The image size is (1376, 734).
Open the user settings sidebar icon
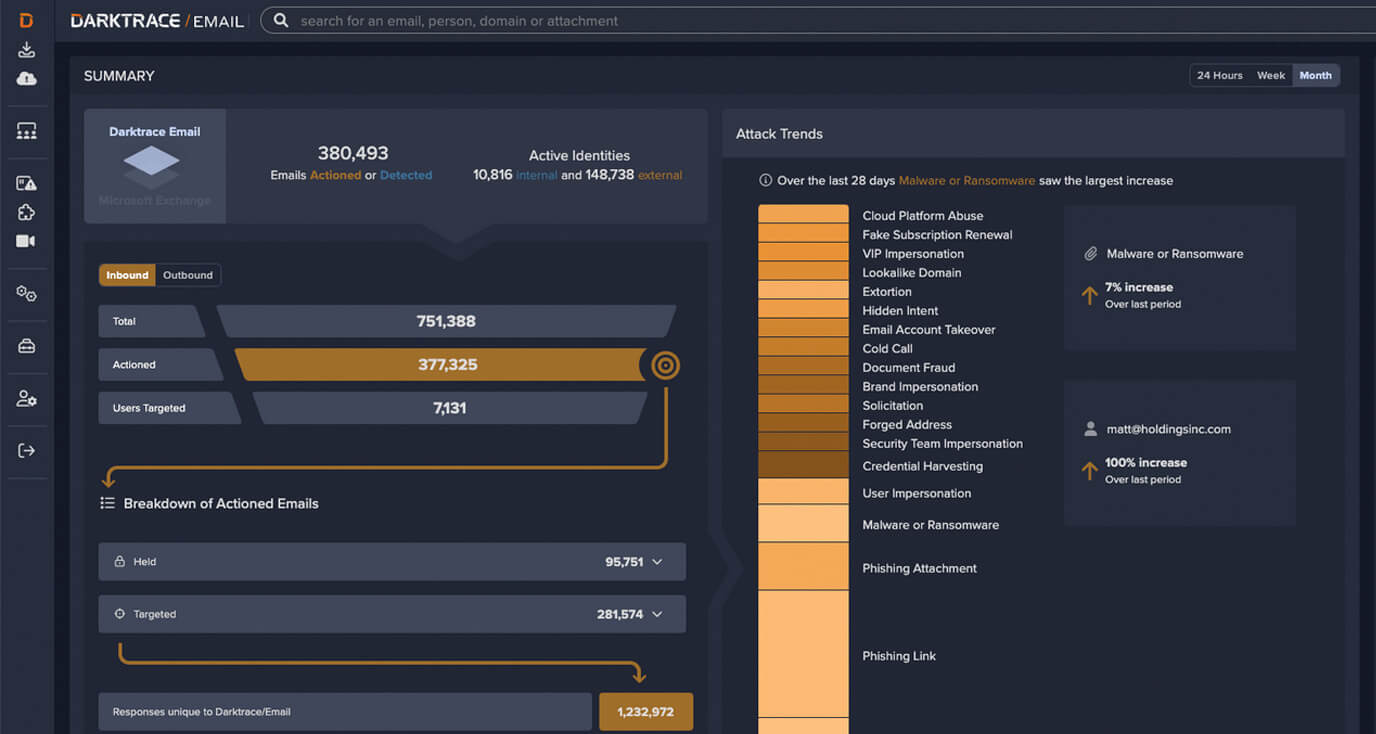coord(26,398)
